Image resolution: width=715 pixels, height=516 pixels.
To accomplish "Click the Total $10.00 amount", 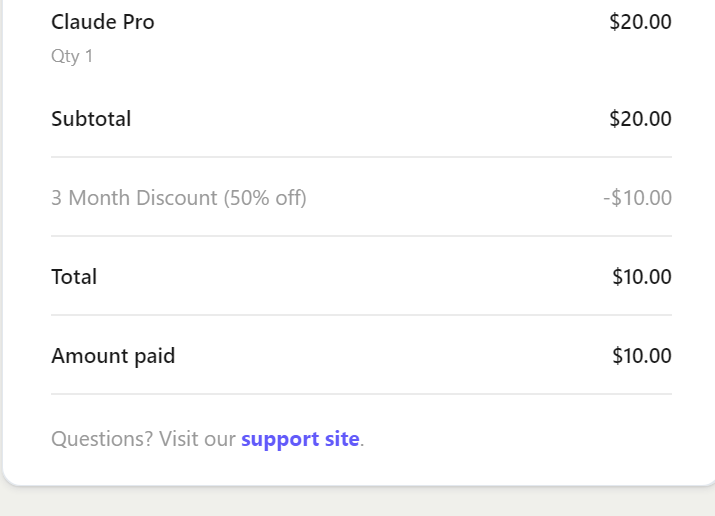I will point(642,277).
